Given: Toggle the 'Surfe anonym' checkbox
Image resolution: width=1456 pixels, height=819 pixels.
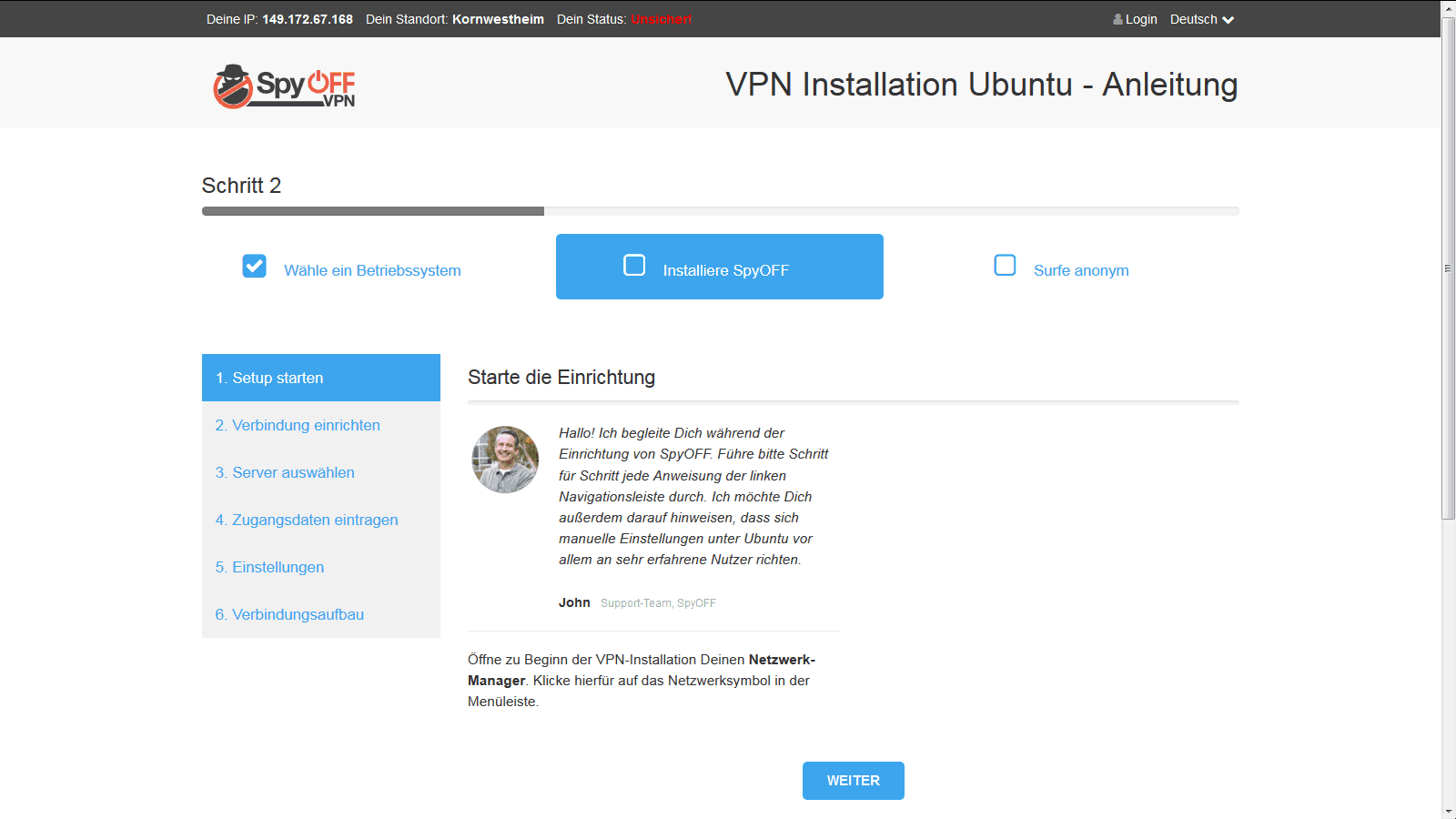Looking at the screenshot, I should tap(1005, 265).
